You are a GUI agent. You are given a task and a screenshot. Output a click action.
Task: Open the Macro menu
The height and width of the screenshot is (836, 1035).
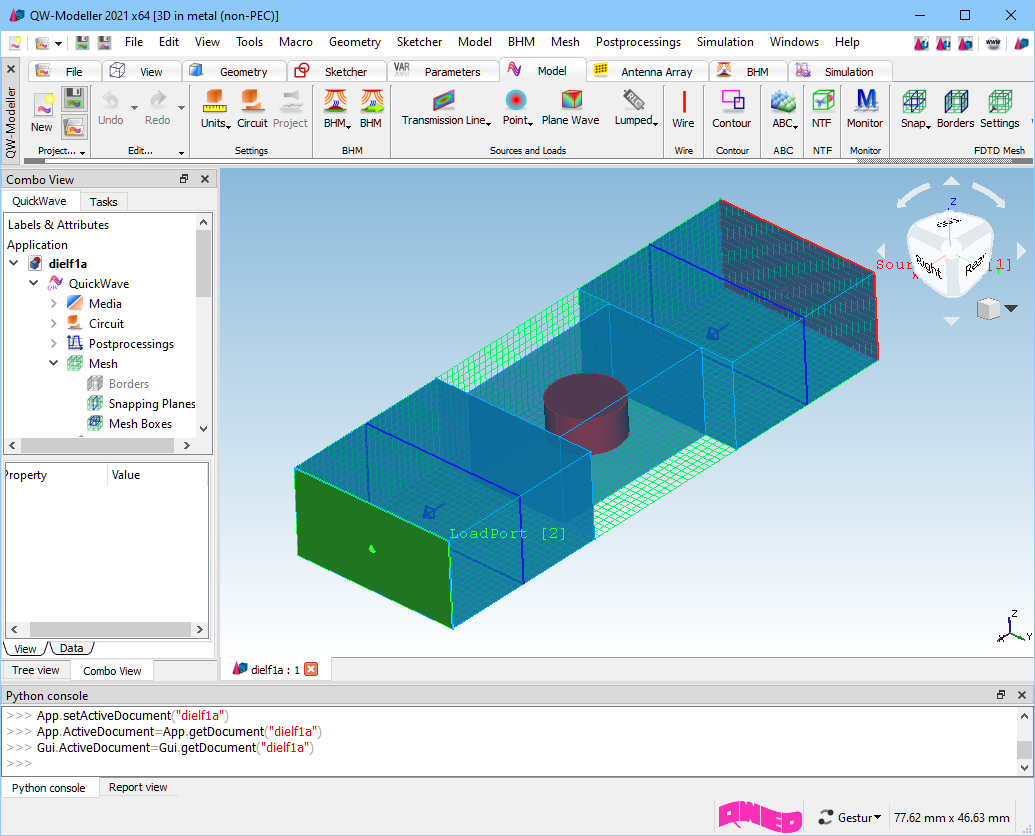(x=296, y=42)
